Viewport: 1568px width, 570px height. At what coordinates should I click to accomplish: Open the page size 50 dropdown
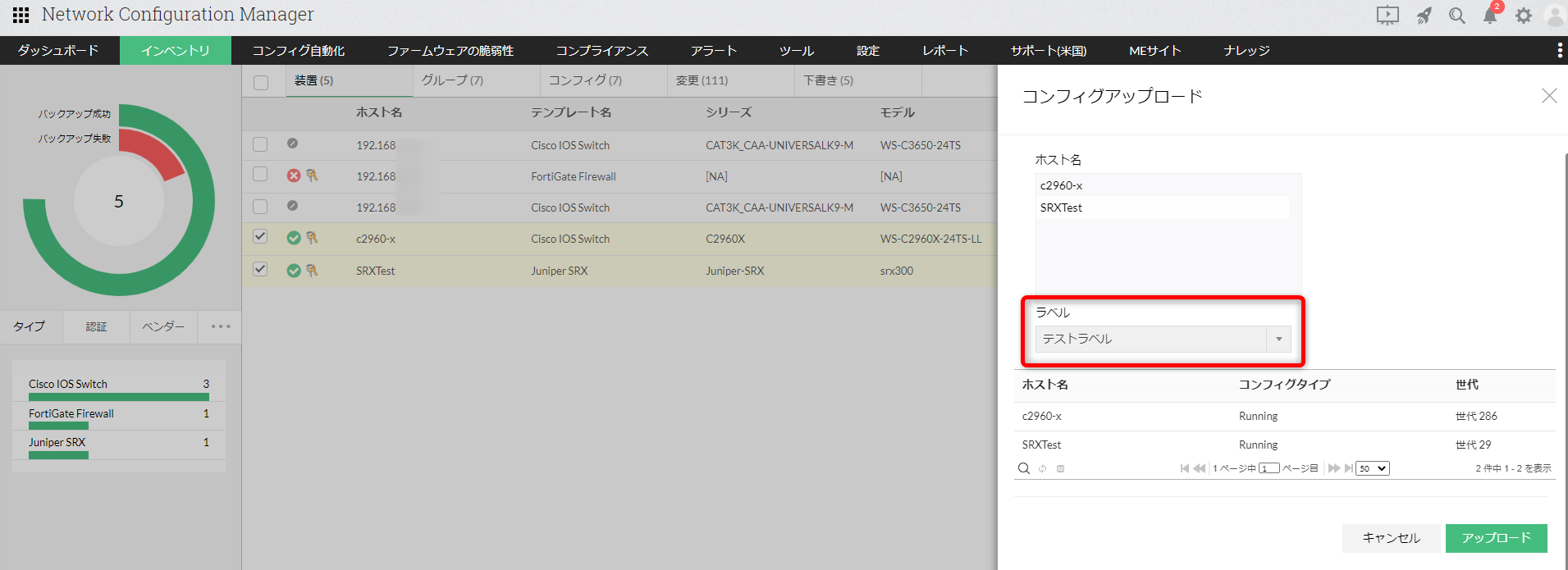(1372, 468)
